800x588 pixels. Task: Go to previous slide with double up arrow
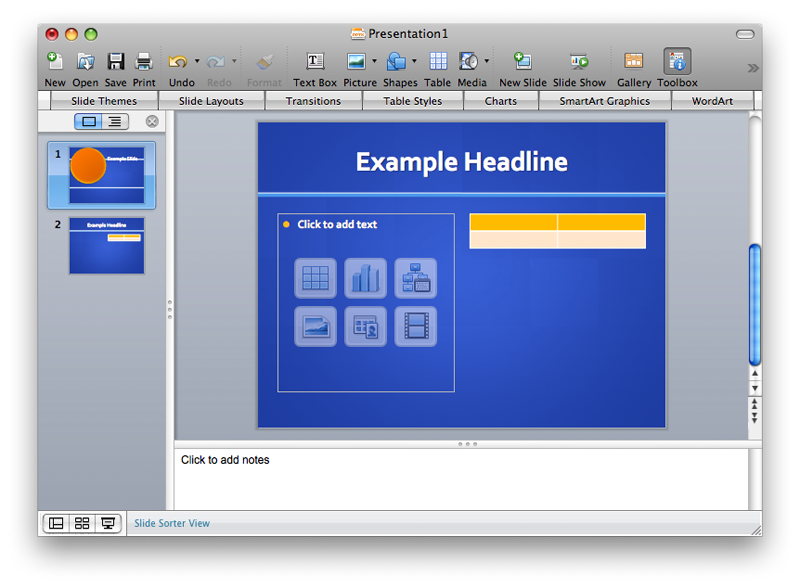[x=755, y=404]
